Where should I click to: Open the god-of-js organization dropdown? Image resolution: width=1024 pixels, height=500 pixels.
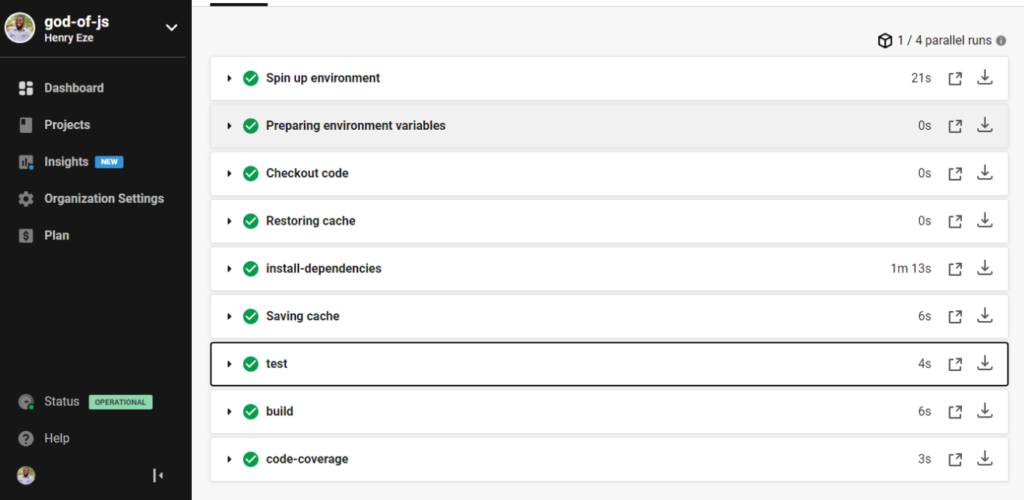click(x=171, y=27)
